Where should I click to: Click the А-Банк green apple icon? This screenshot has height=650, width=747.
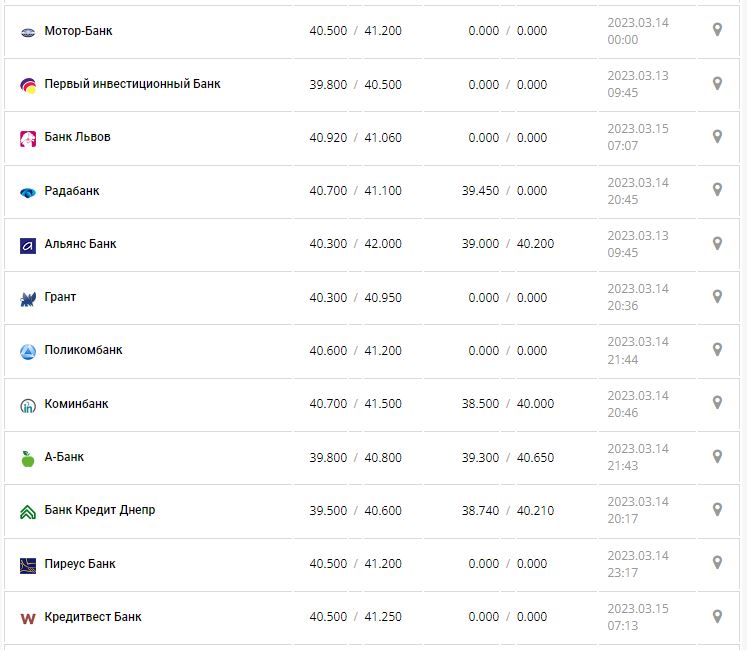28,458
